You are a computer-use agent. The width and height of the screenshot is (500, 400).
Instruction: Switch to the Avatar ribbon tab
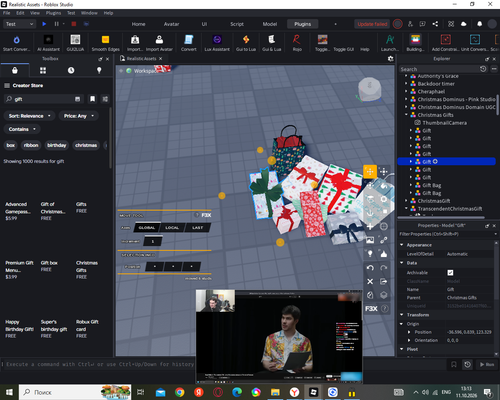point(171,24)
